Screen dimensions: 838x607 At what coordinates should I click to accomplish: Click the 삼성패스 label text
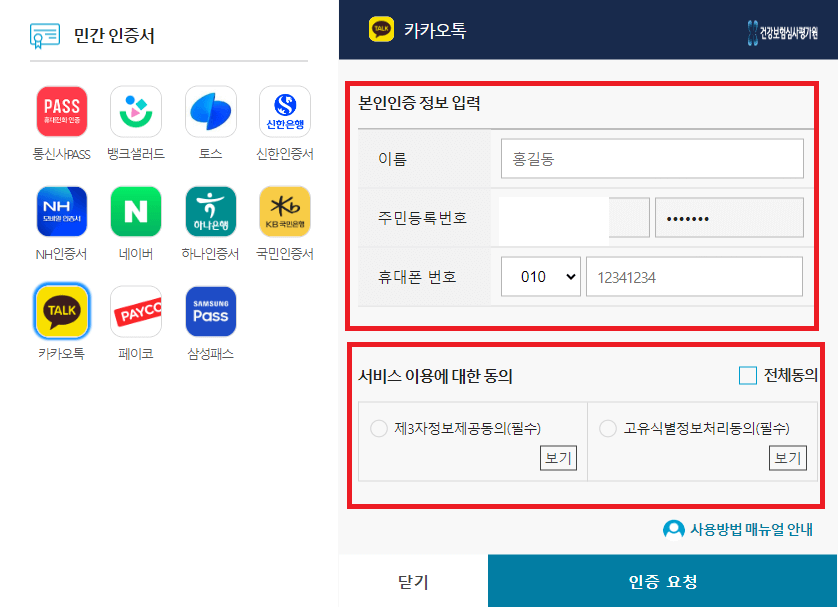(x=211, y=354)
